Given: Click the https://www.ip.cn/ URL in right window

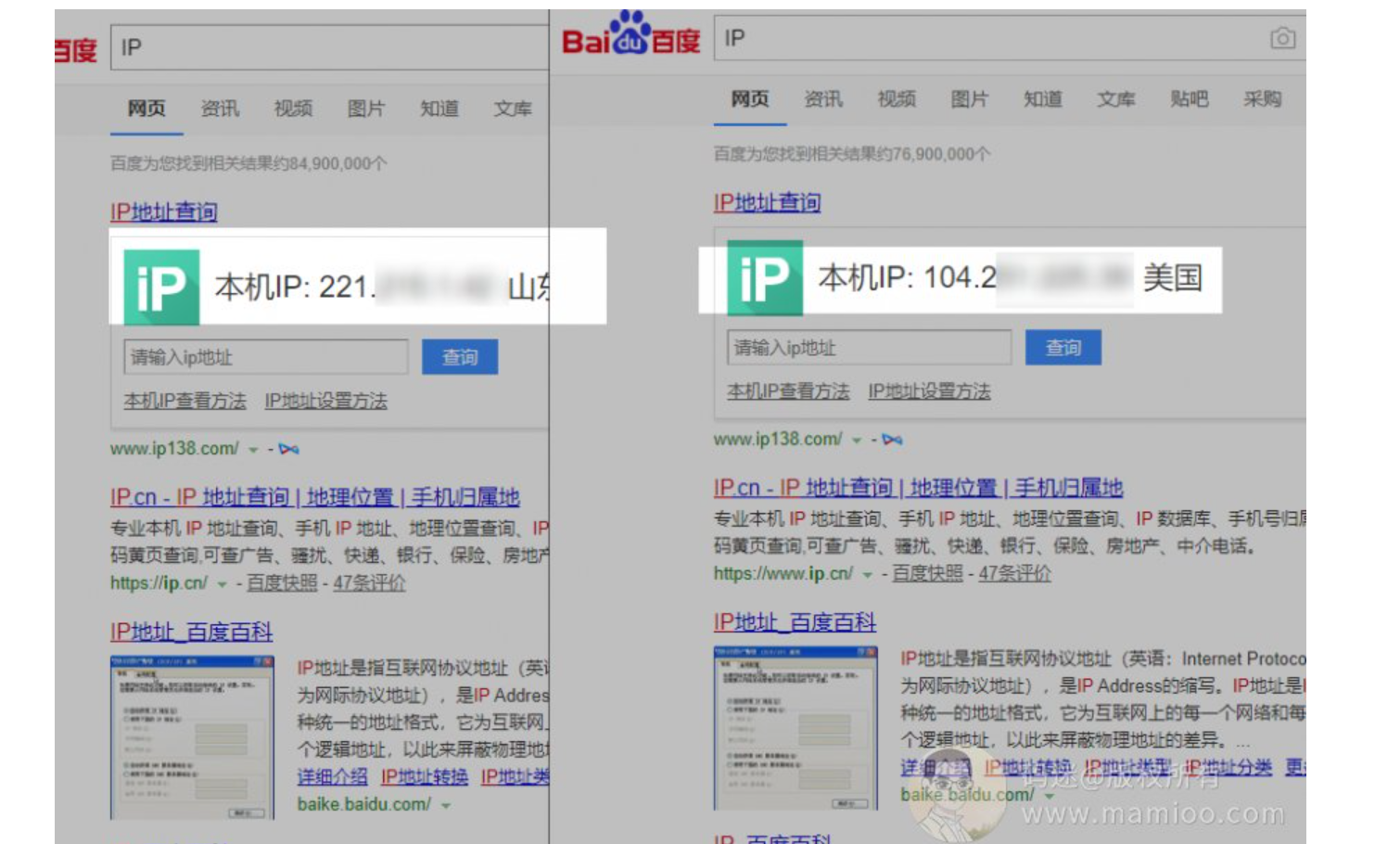Looking at the screenshot, I should click(x=783, y=574).
